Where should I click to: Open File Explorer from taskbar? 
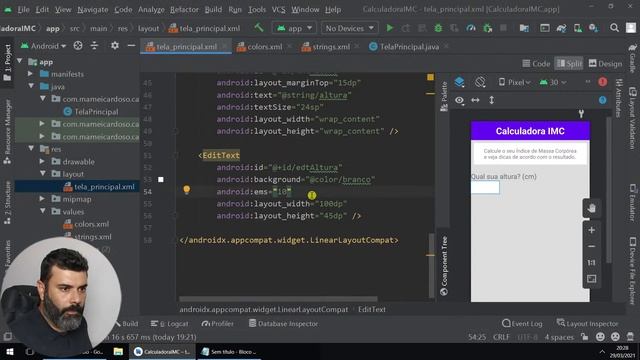pyautogui.click(x=118, y=351)
